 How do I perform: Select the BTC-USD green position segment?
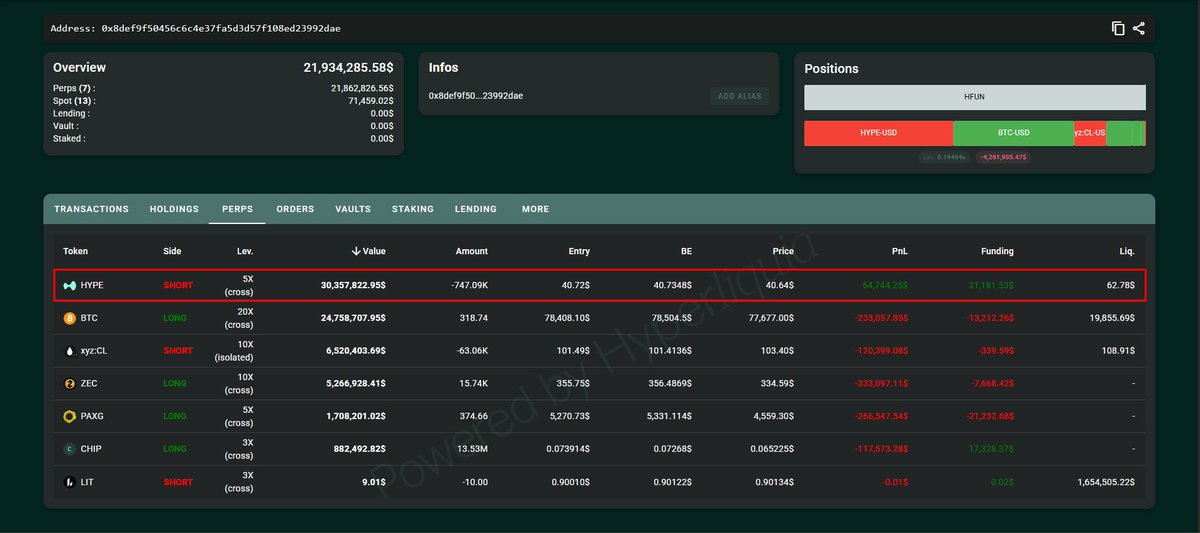click(1013, 133)
